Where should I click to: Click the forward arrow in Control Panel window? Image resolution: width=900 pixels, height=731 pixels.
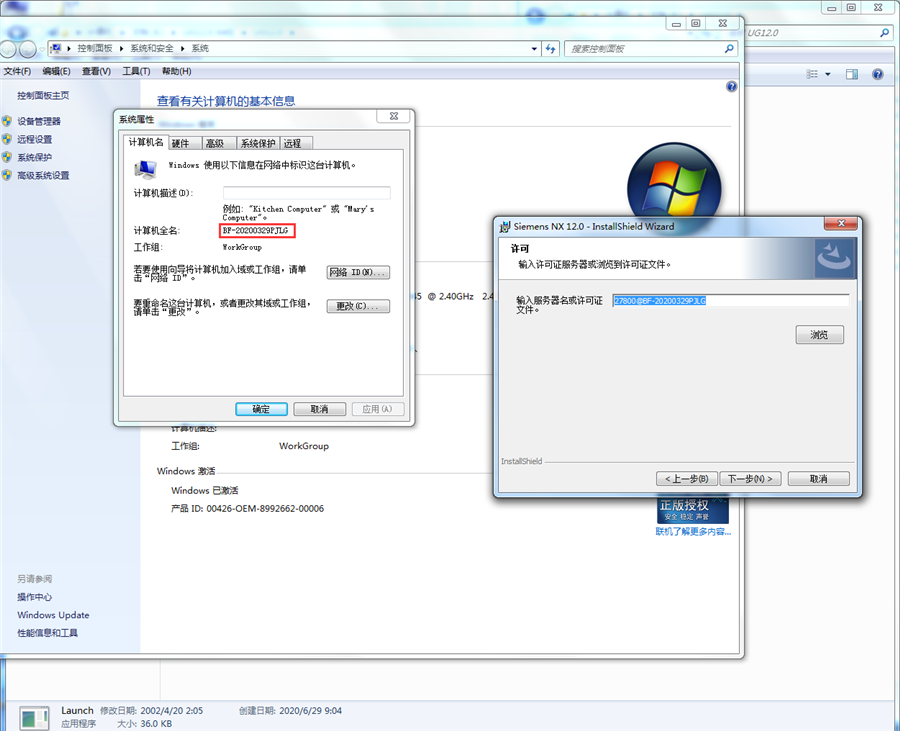point(28,49)
